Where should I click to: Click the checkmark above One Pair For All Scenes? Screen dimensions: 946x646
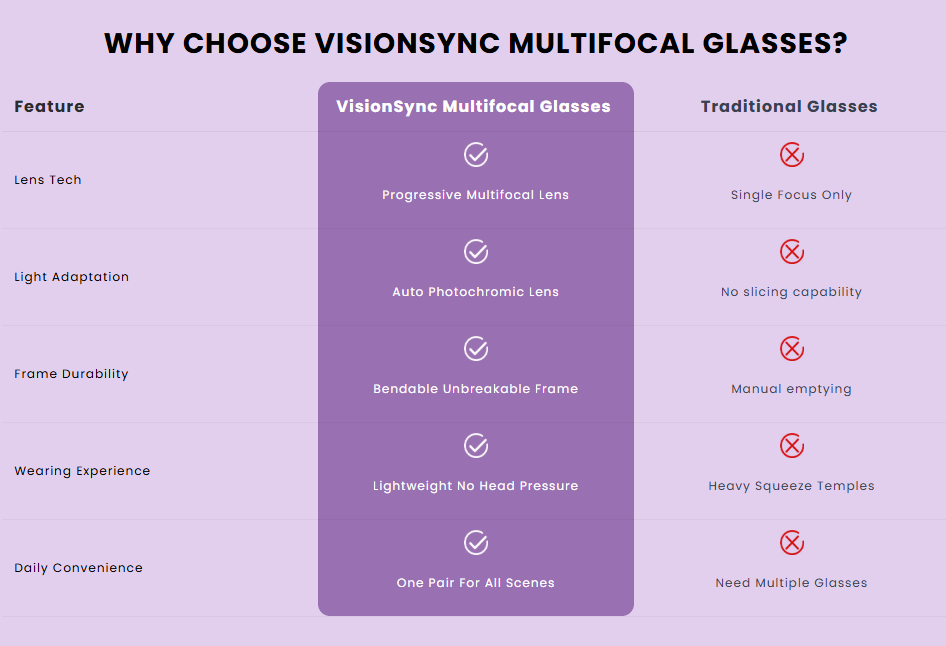476,543
